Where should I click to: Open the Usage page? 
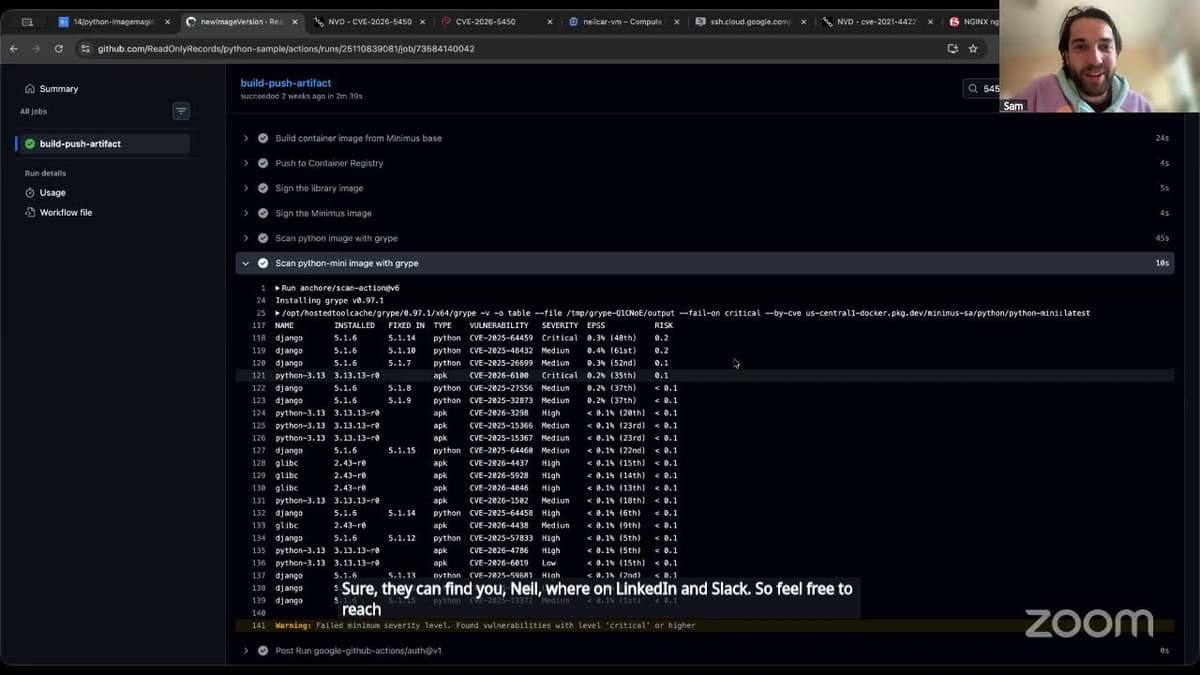point(52,192)
